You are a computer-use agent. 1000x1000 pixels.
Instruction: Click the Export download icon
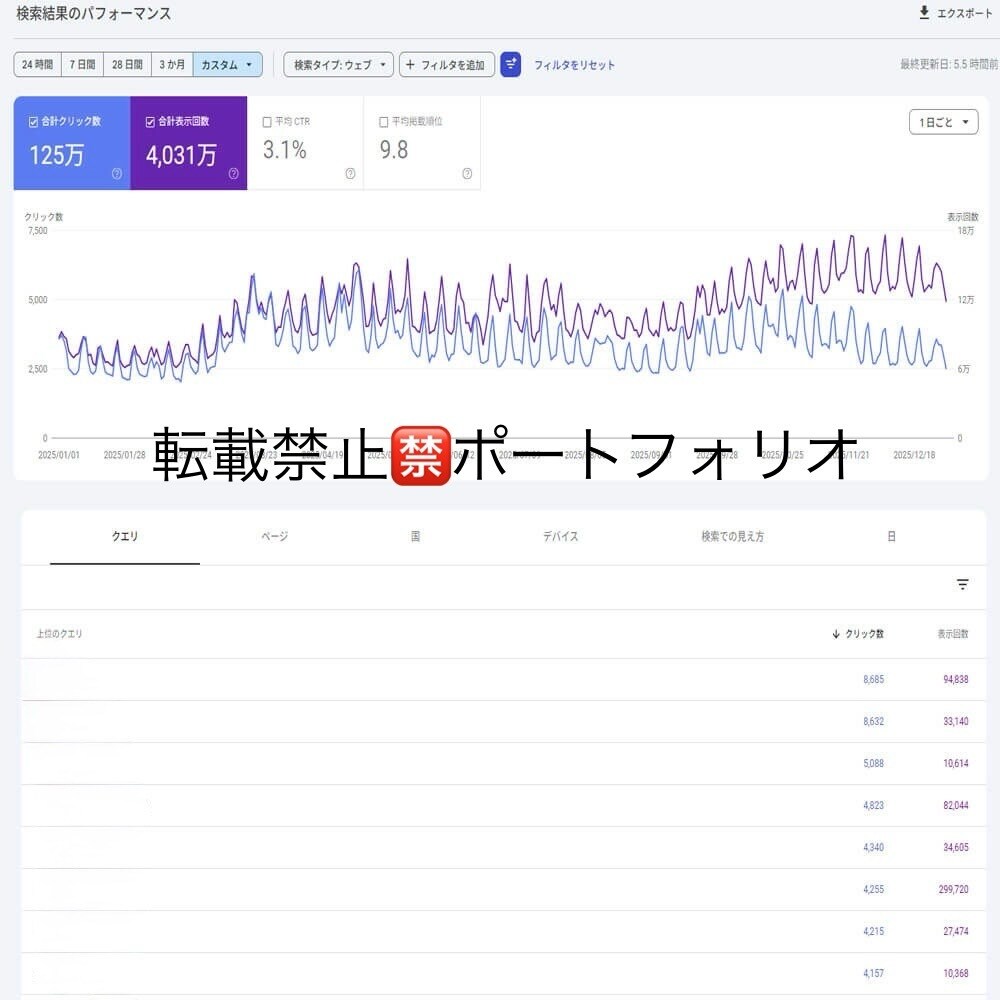pyautogui.click(x=923, y=13)
